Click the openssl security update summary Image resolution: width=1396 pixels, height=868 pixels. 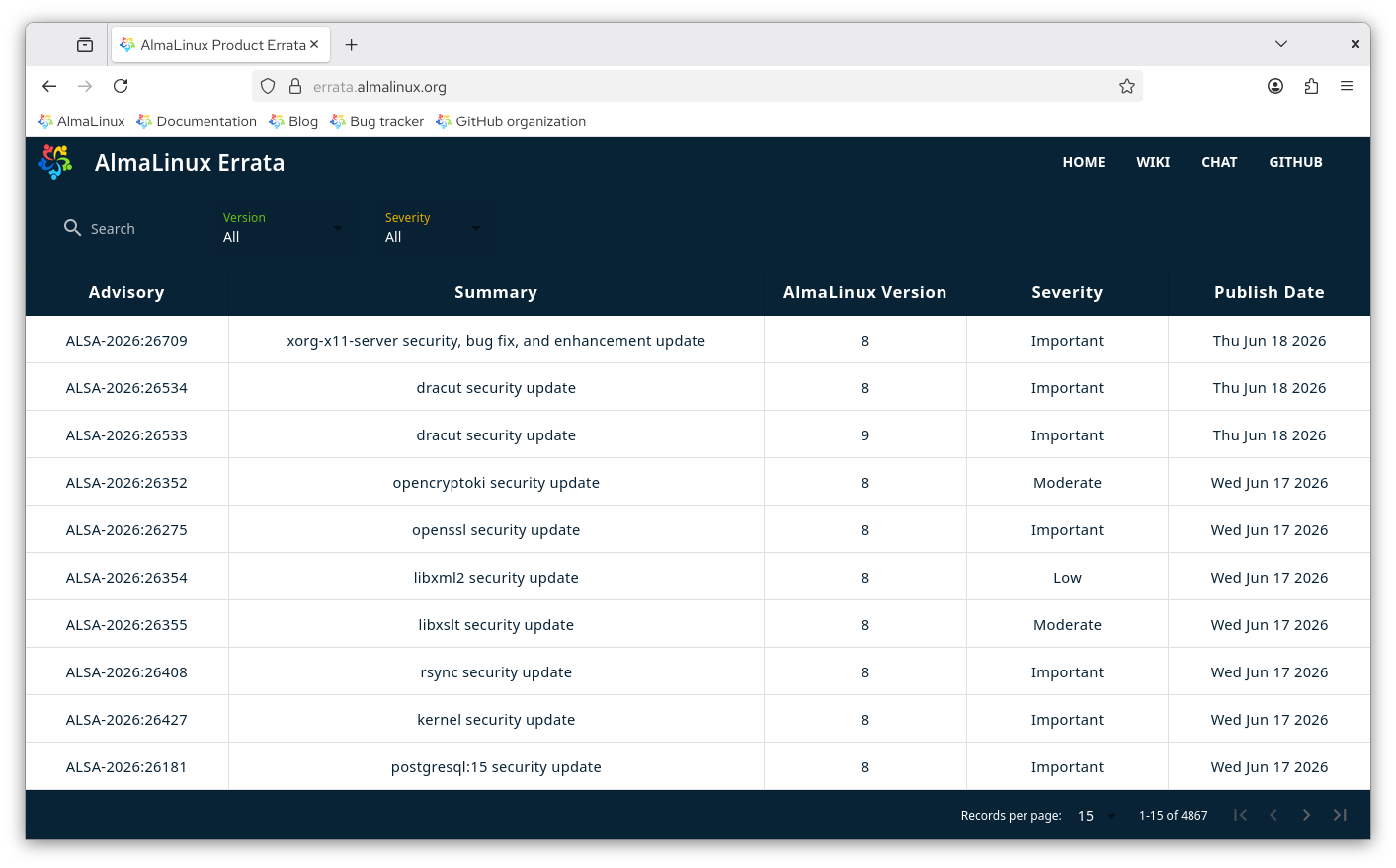(496, 530)
